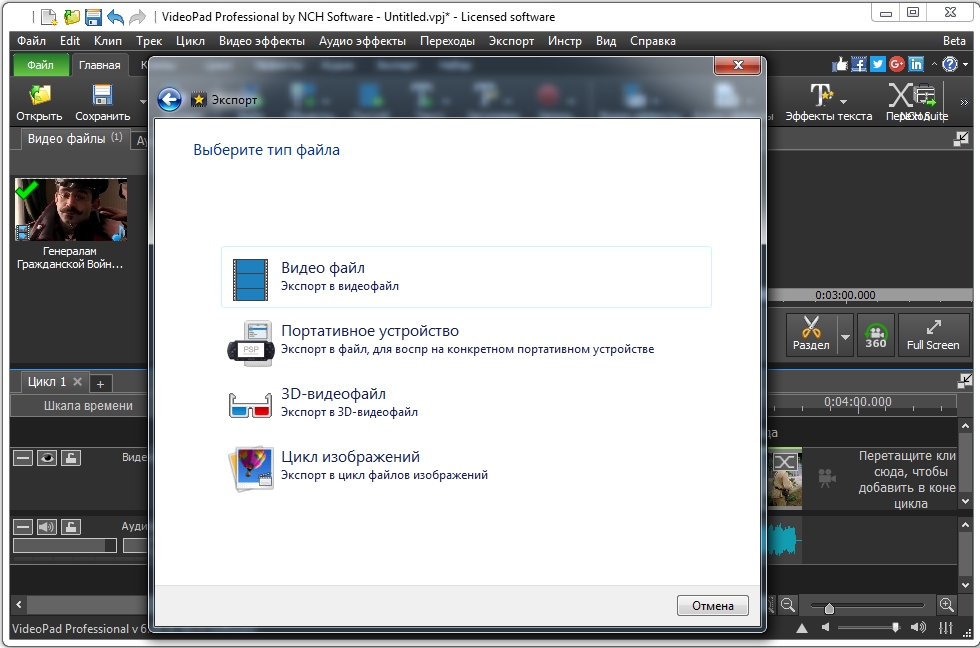Go back with the Экспорт dialog arrow

(x=169, y=99)
